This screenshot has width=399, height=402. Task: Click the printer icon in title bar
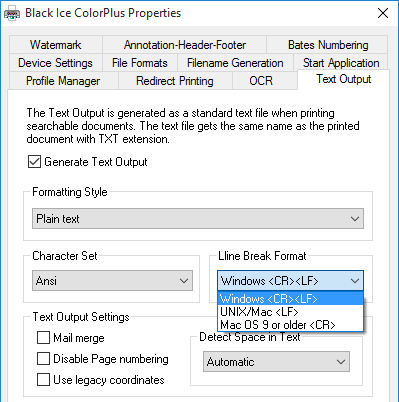tap(12, 14)
